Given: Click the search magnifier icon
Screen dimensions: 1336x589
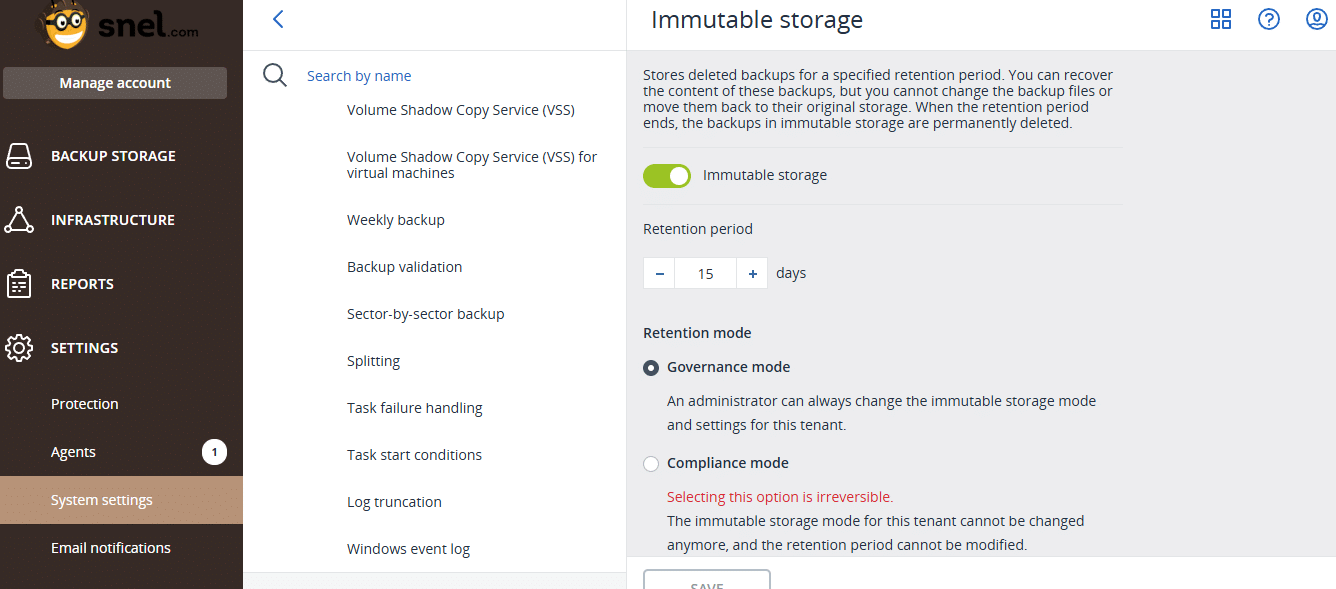Looking at the screenshot, I should coord(275,75).
